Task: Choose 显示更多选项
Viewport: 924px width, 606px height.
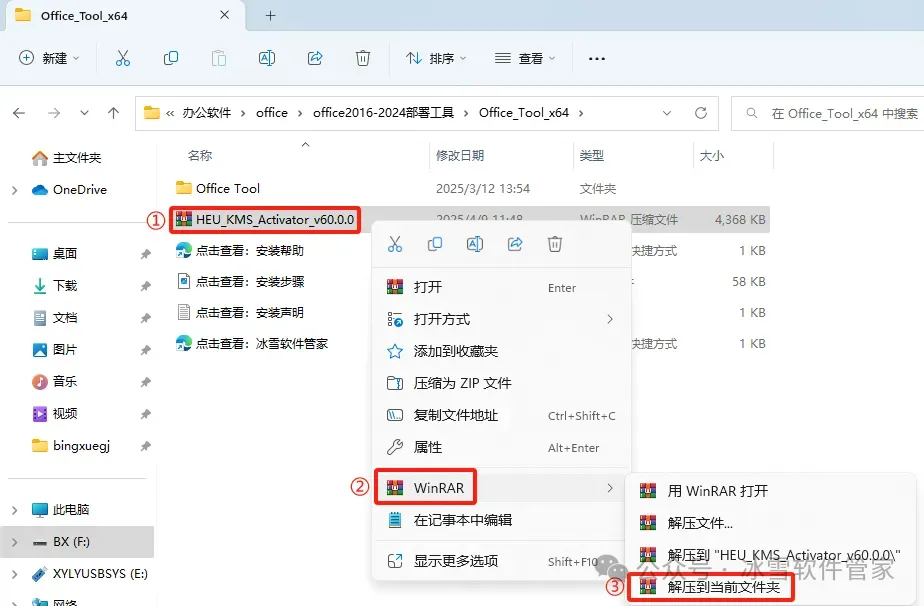Action: 501,561
